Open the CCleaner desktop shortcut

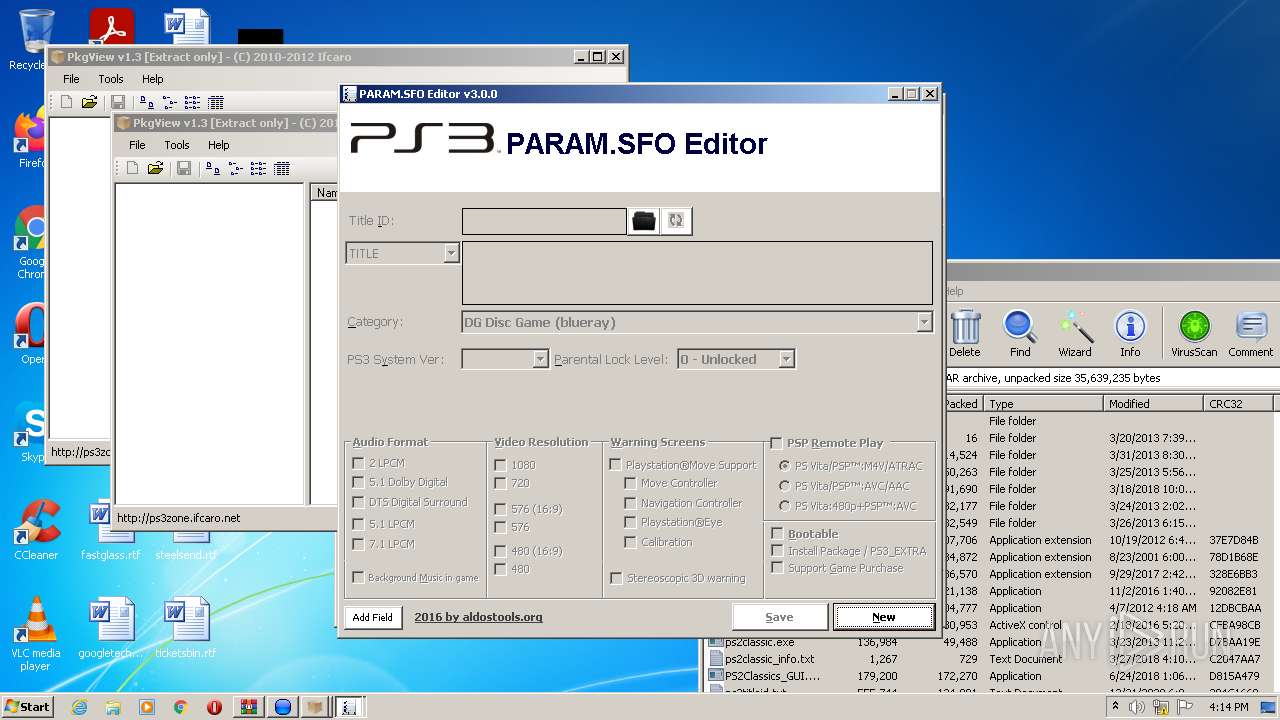tap(36, 530)
